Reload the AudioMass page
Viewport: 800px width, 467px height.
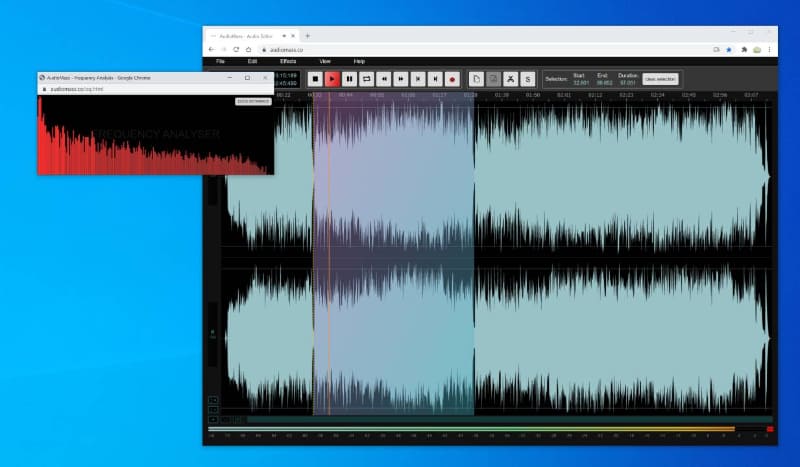tap(236, 50)
